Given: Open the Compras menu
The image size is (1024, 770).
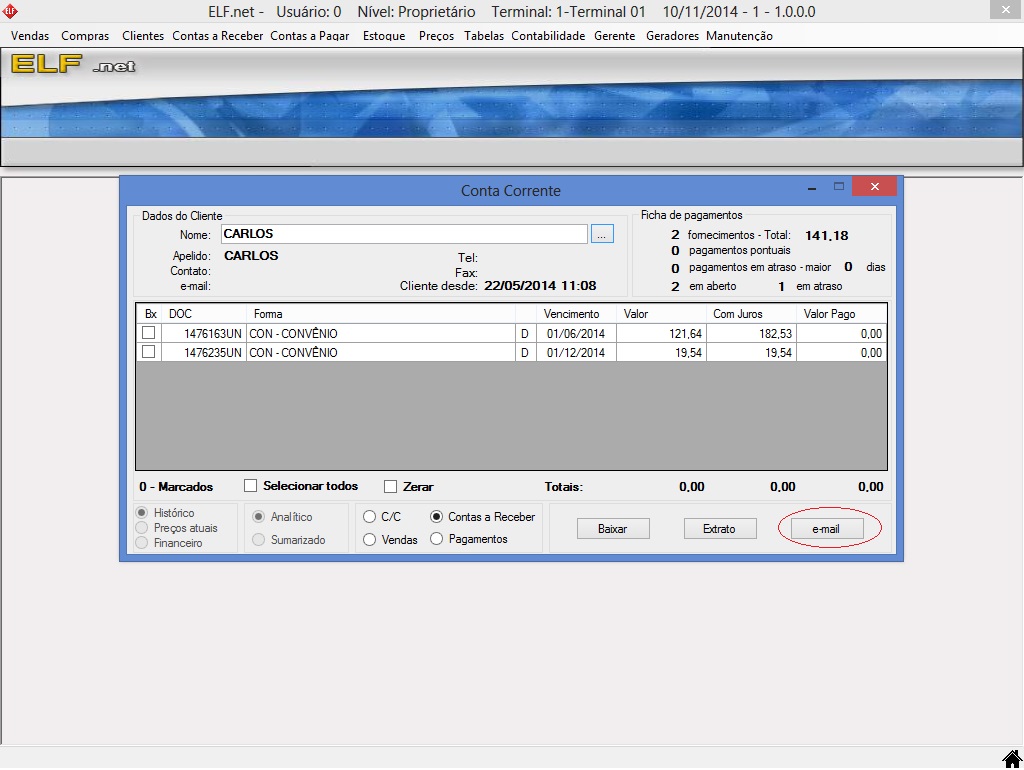Looking at the screenshot, I should [85, 36].
